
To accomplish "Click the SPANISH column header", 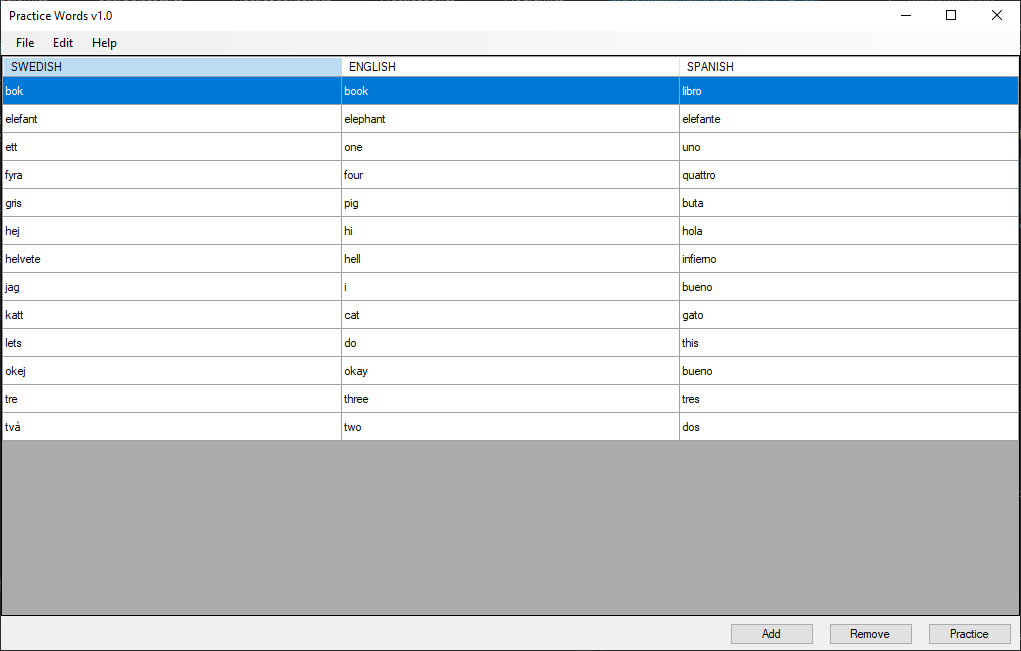I will point(848,67).
